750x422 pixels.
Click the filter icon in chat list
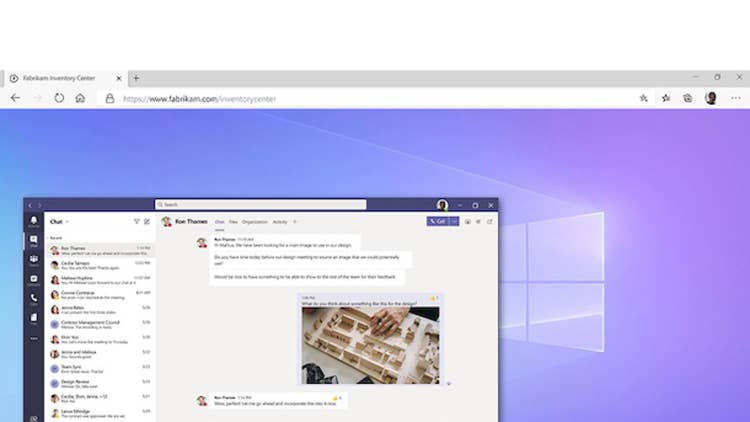click(x=137, y=221)
